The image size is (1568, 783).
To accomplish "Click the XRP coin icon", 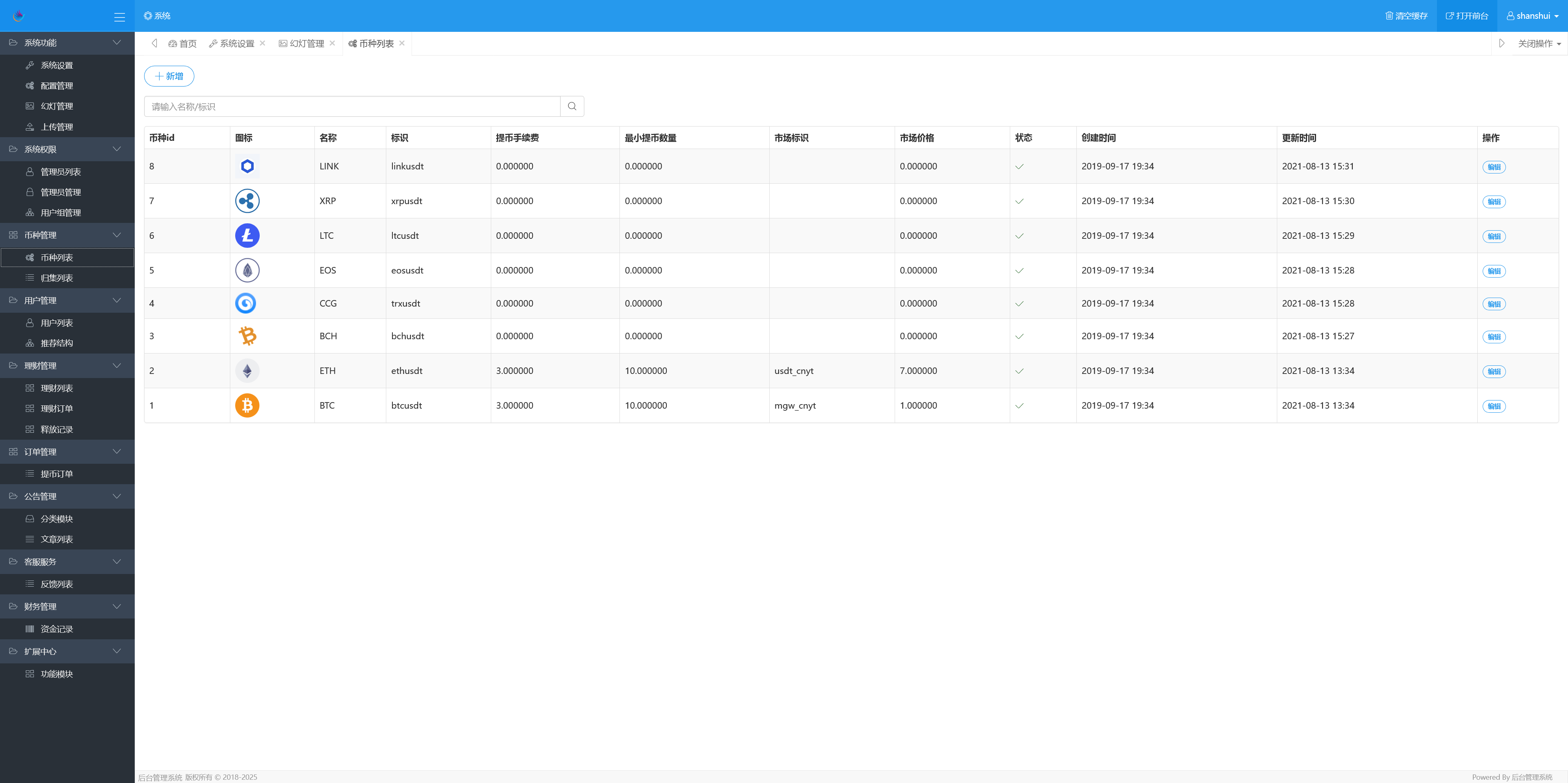I will [247, 201].
